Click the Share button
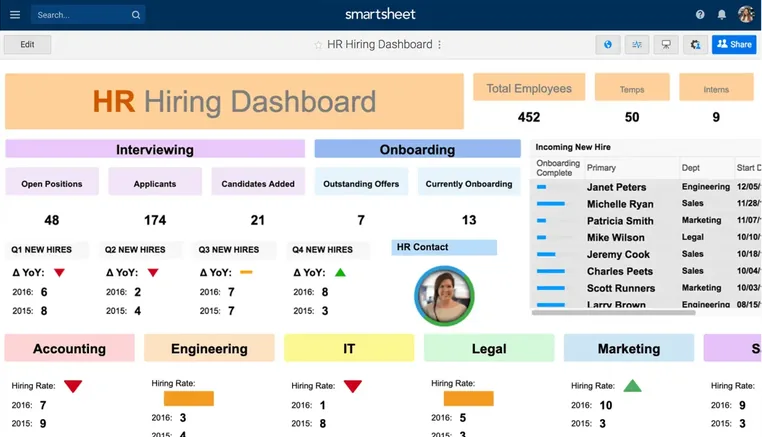 click(734, 44)
